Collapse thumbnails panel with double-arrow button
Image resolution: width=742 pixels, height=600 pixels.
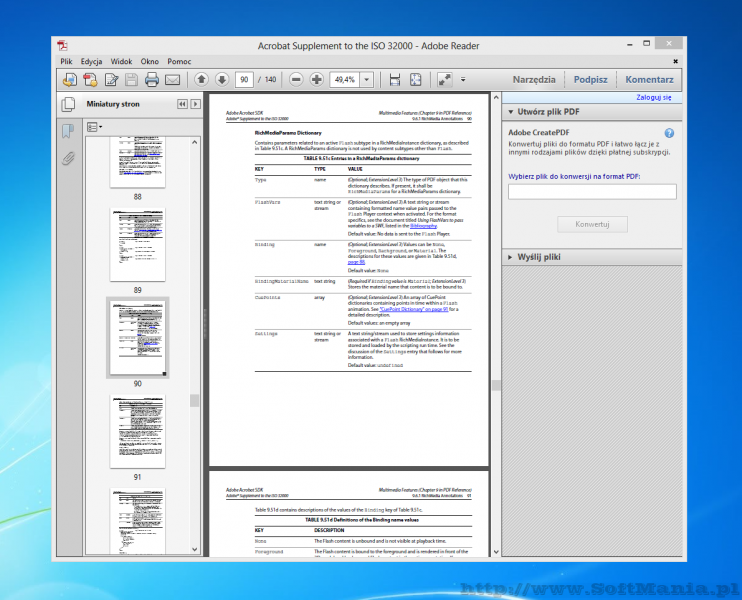coord(182,104)
